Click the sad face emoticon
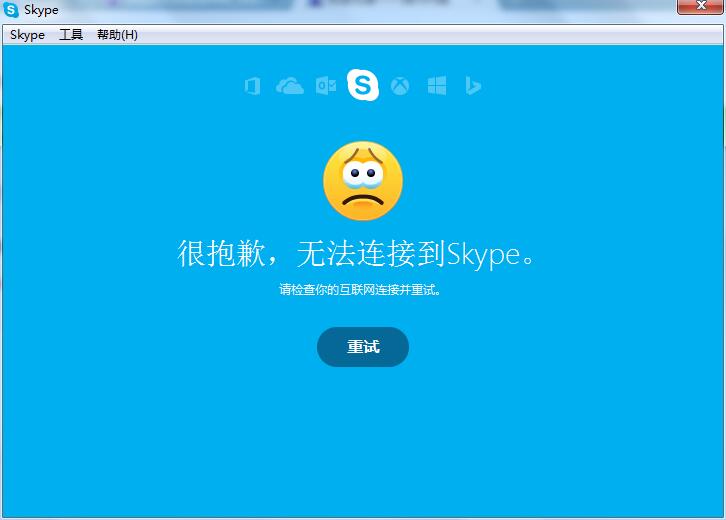 [x=363, y=181]
